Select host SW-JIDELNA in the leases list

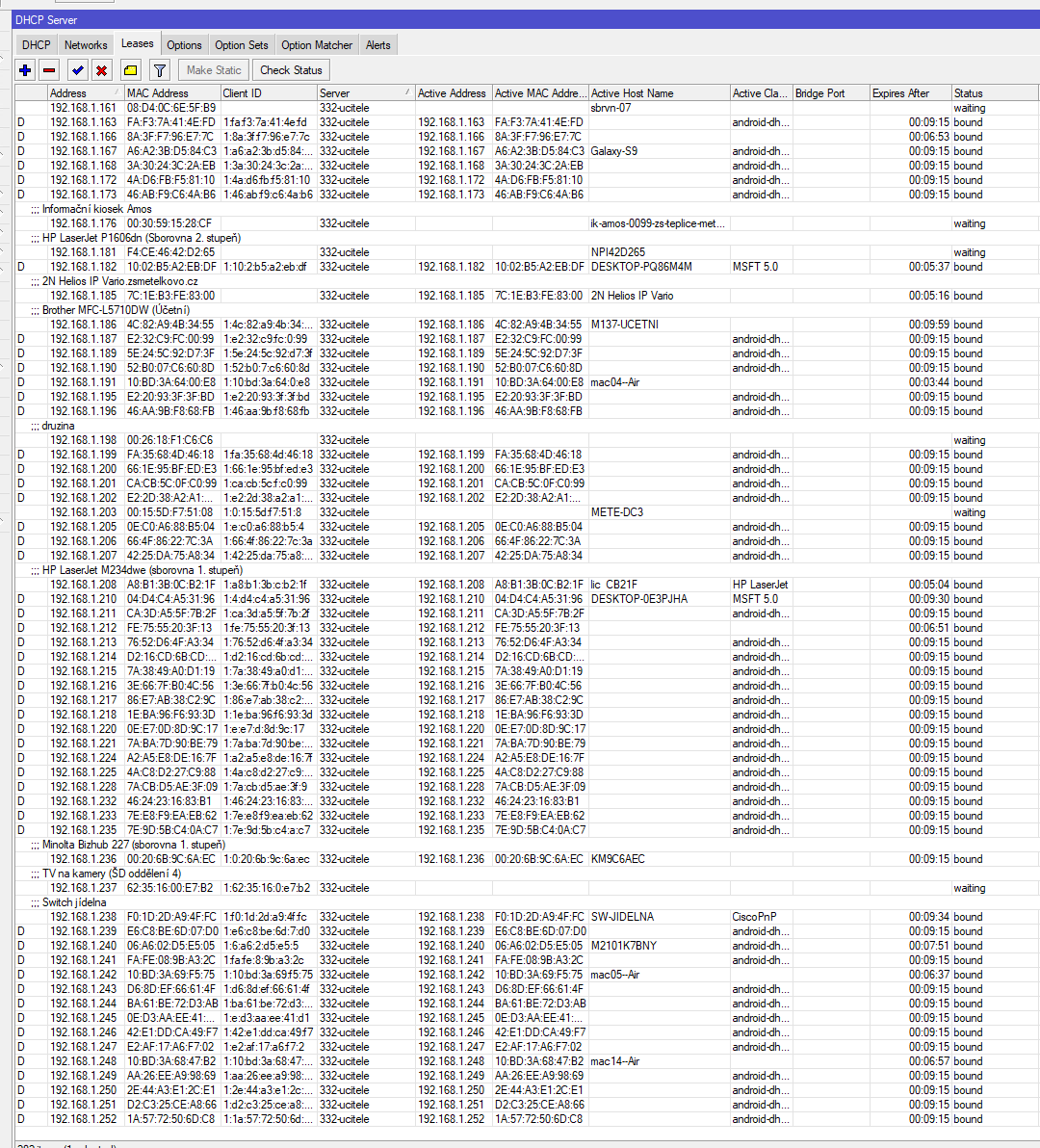coord(622,917)
